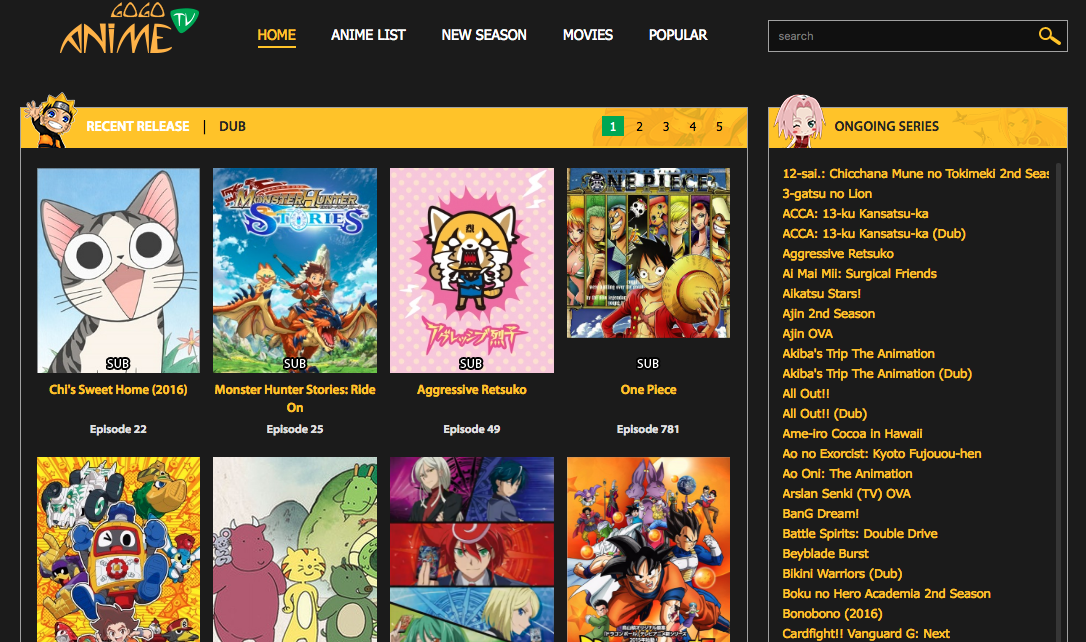
Task: Click the Ongoing Series list scrollbar
Action: coord(1058,402)
